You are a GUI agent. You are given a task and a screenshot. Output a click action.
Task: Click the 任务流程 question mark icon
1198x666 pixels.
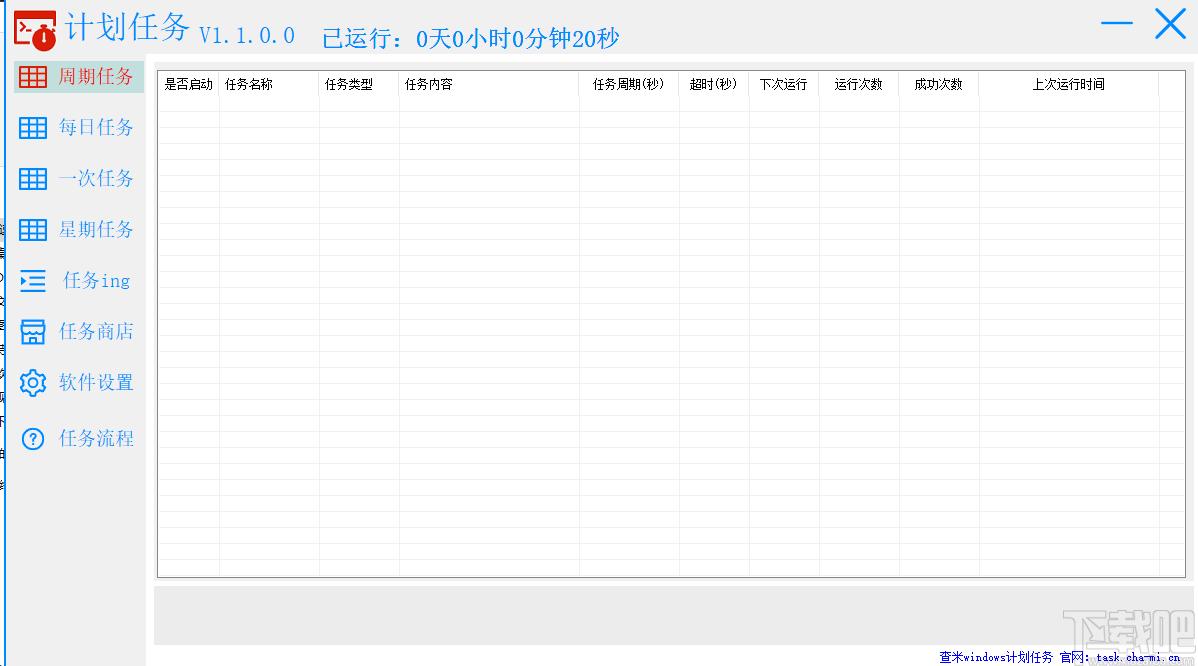pos(33,439)
